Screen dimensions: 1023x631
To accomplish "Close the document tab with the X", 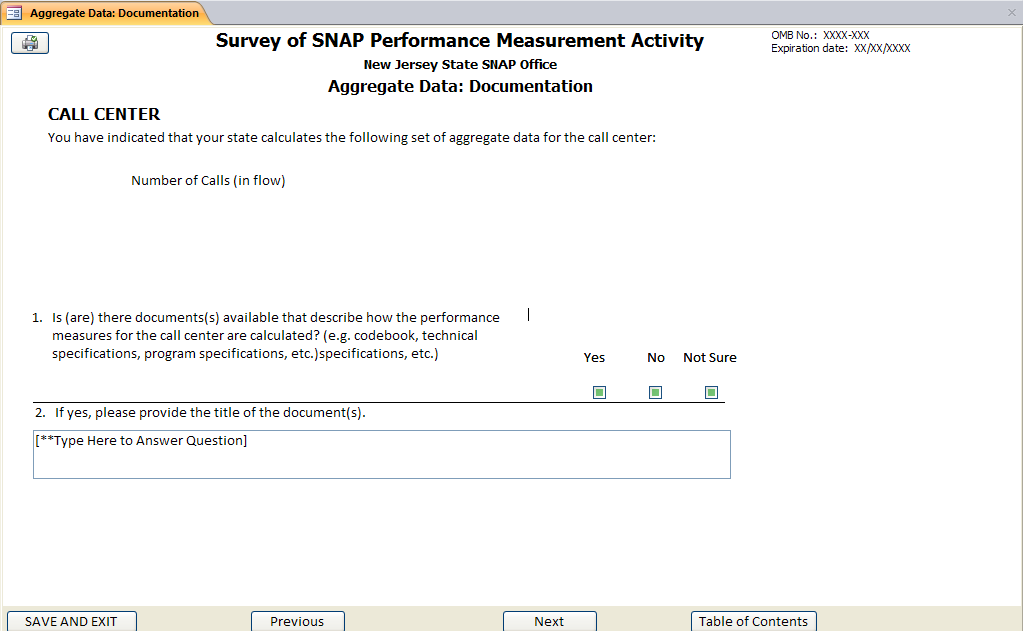I will pos(1011,12).
